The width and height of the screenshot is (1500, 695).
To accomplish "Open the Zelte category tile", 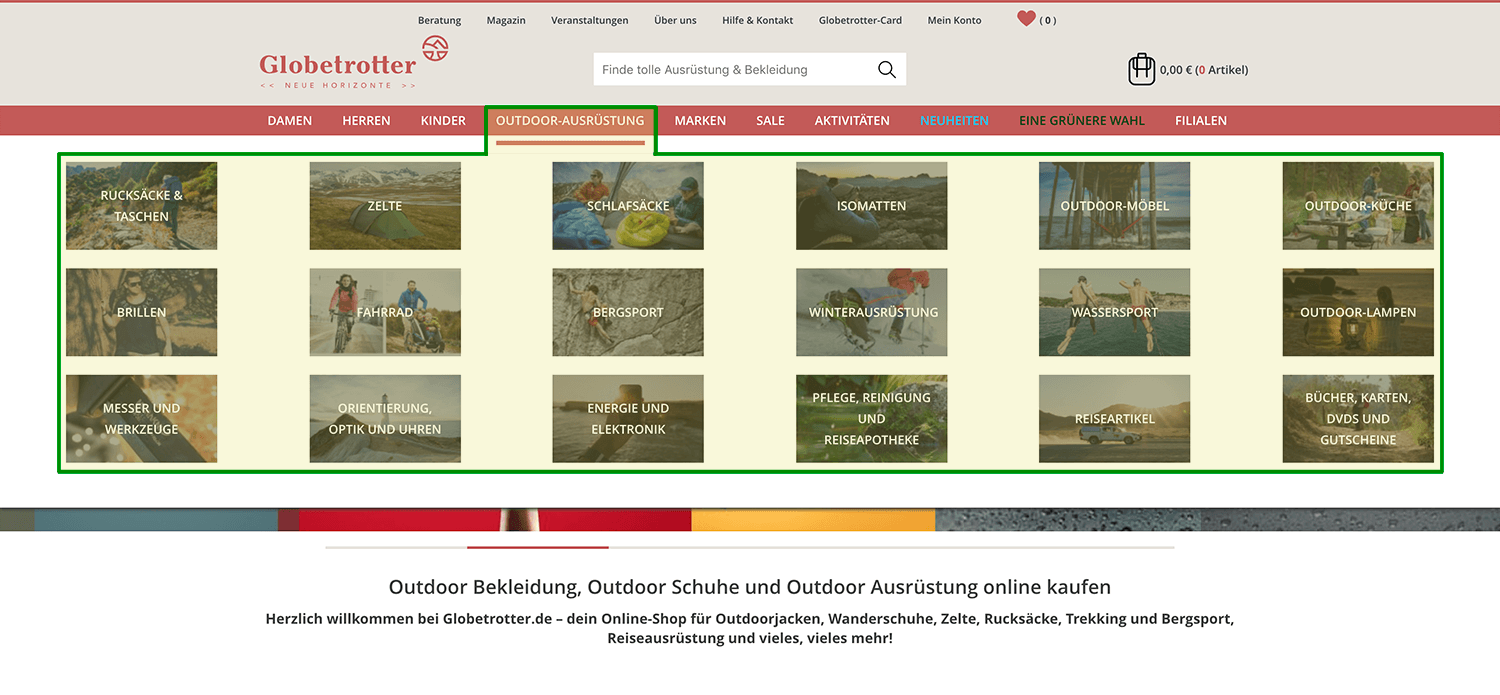I will click(385, 206).
